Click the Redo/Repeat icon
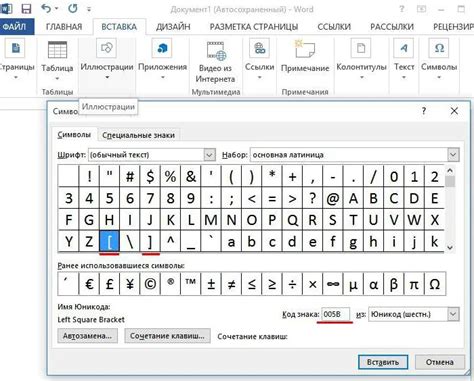Screen dimensions: 474x381 click(73, 8)
